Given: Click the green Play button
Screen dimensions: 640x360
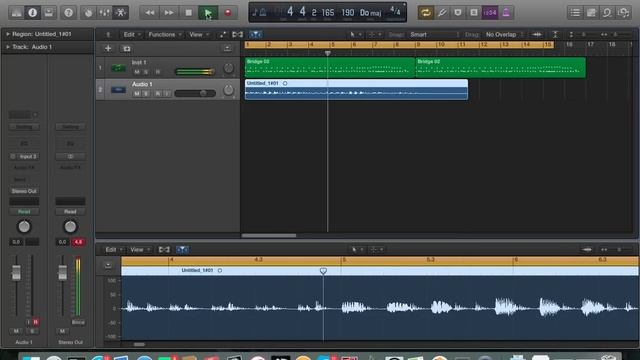Looking at the screenshot, I should (x=208, y=13).
